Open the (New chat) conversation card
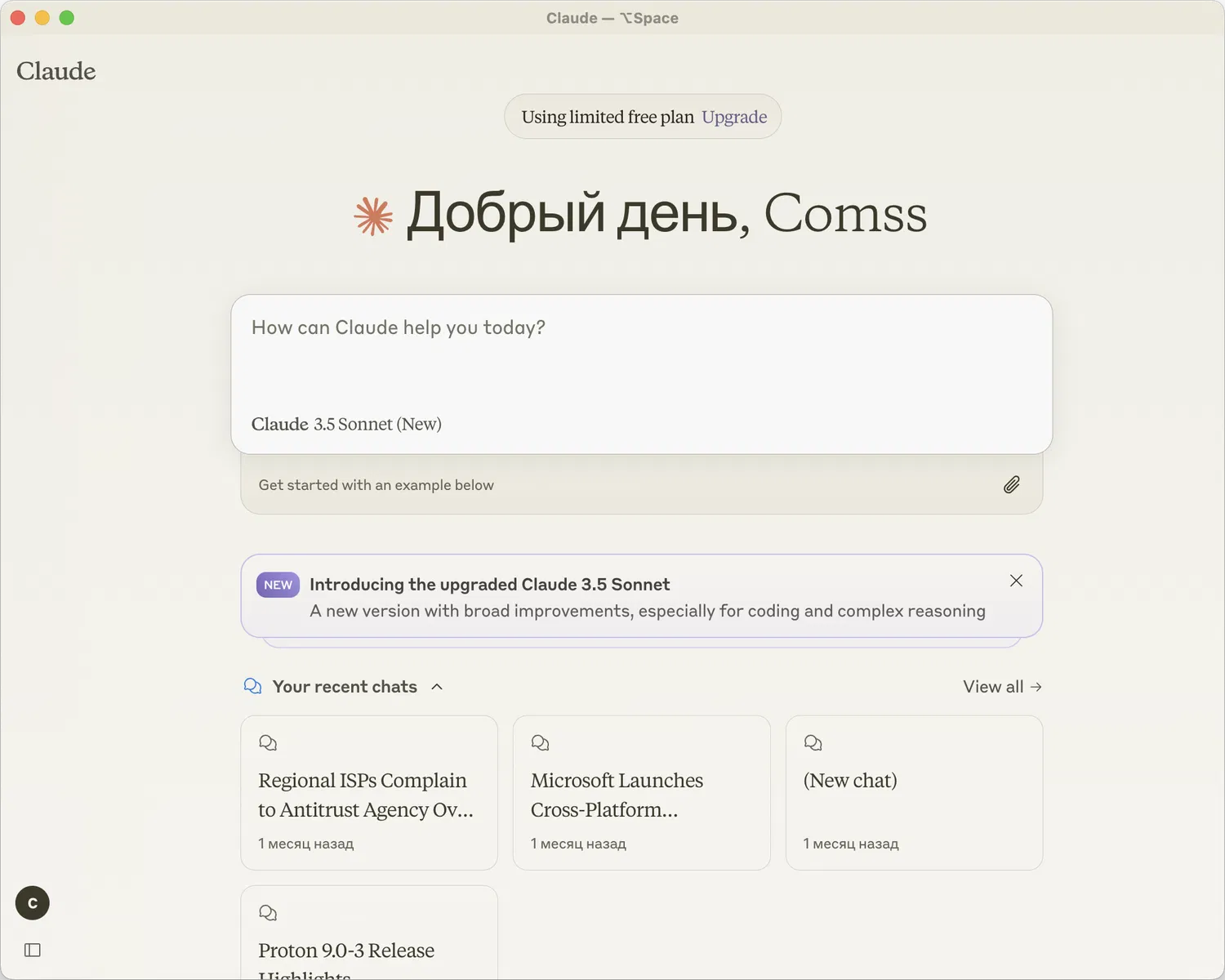Screen dimensions: 1225x980 coord(914,793)
